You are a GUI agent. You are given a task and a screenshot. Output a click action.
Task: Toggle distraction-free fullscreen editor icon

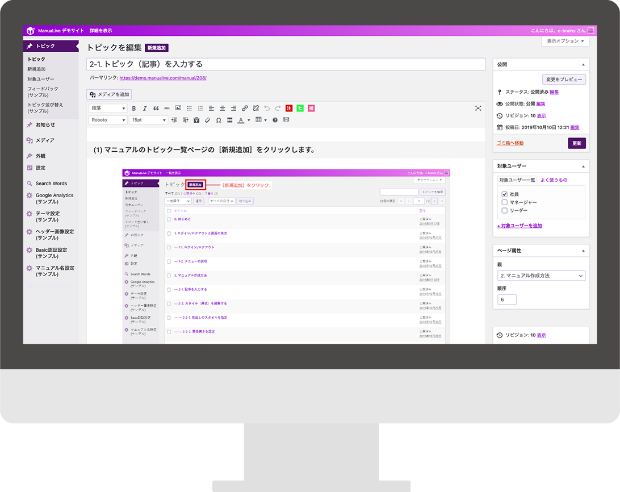(x=478, y=107)
